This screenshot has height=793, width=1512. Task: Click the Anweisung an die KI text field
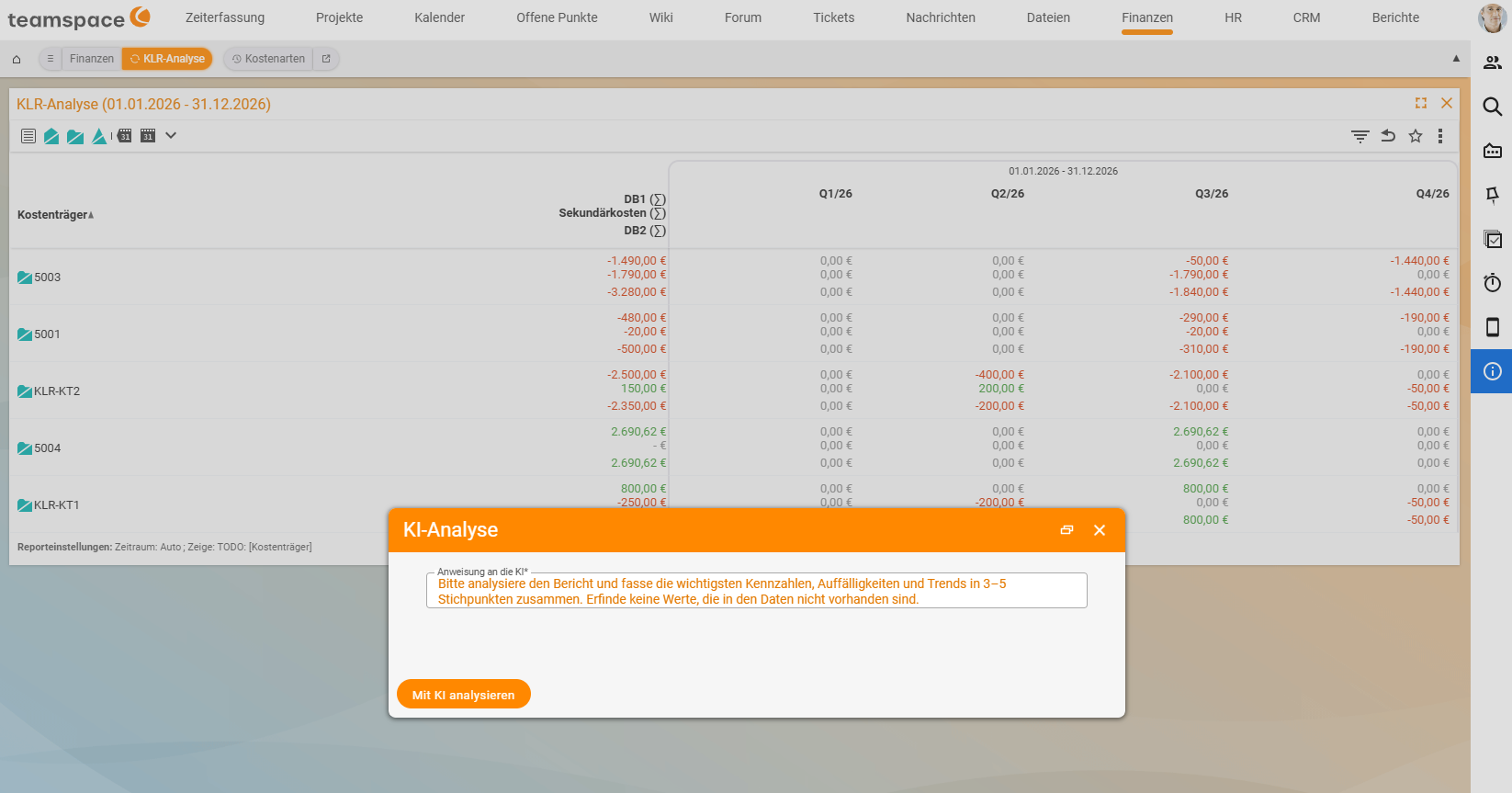click(757, 591)
